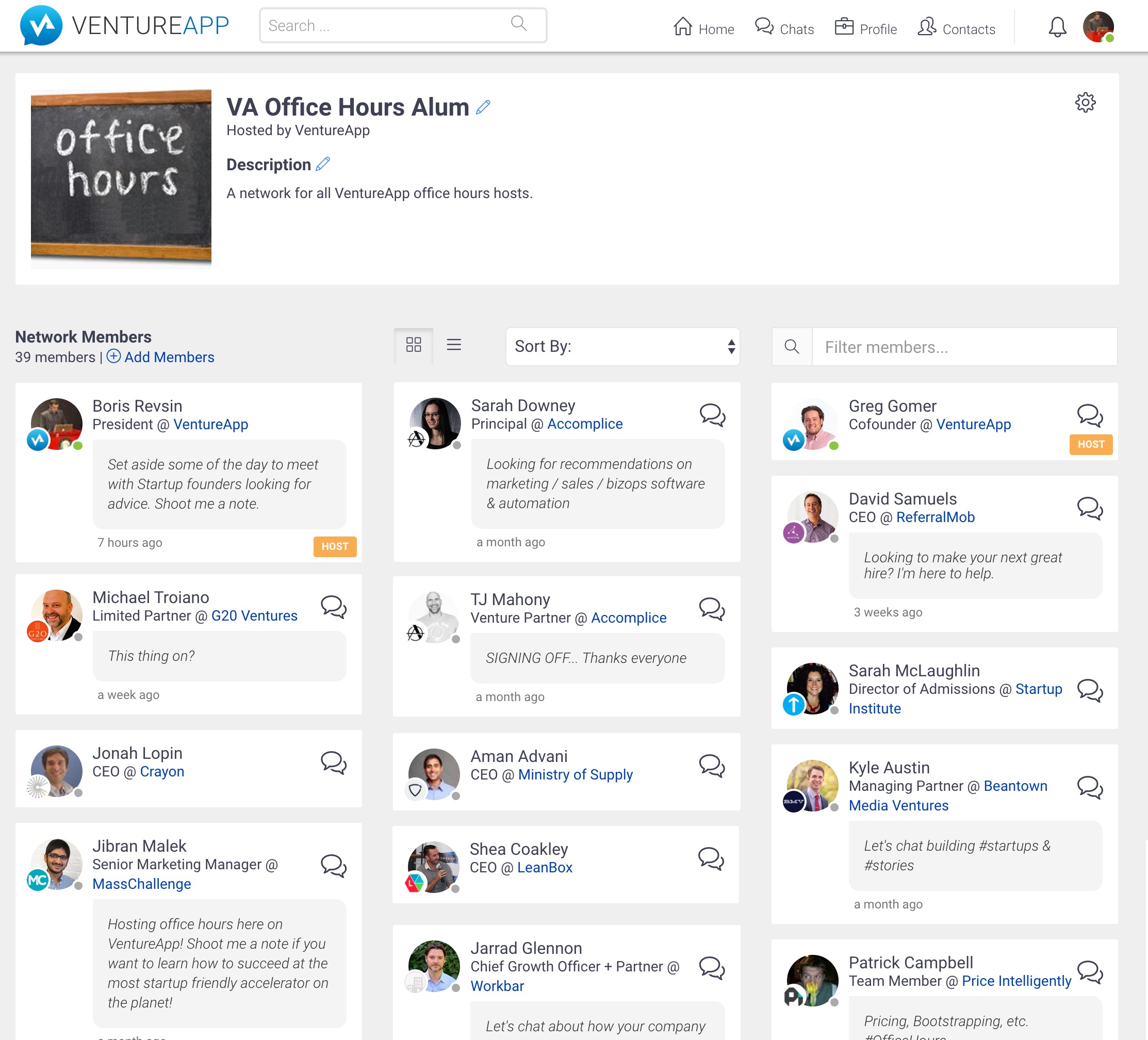Edit the Description with pencil icon
The image size is (1148, 1040).
coord(323,164)
